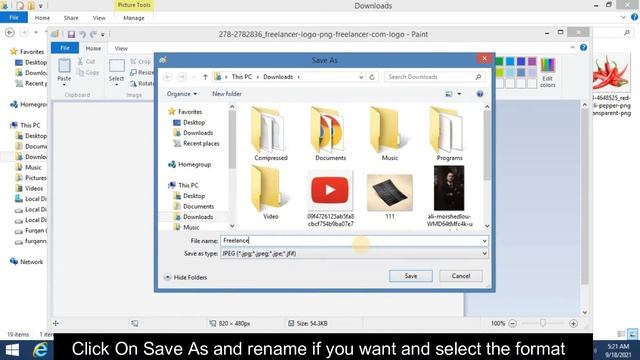Click Network in Explorer navigation pane
Viewport: 640px width, 360px height.
pyautogui.click(x=27, y=262)
